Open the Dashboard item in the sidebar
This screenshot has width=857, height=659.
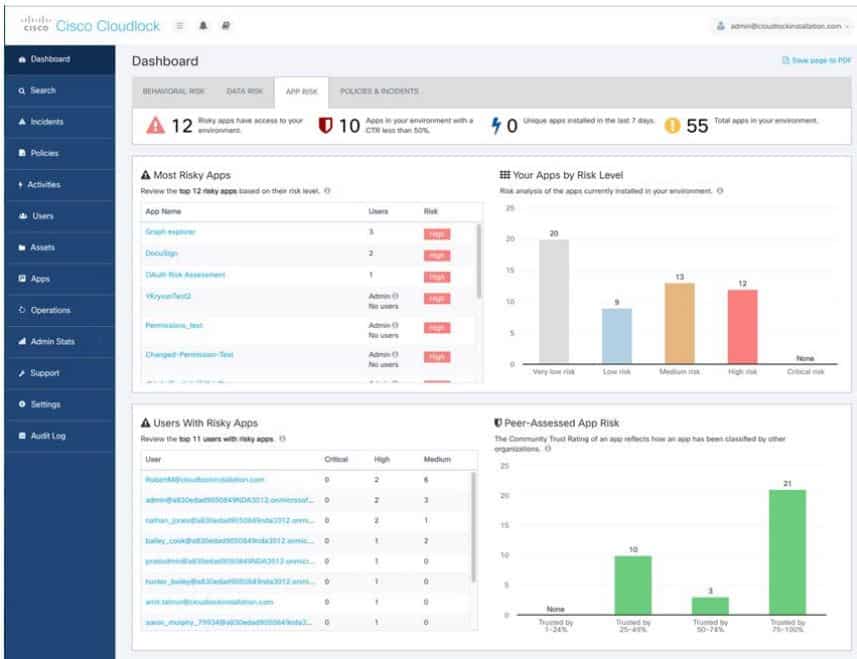click(x=60, y=60)
